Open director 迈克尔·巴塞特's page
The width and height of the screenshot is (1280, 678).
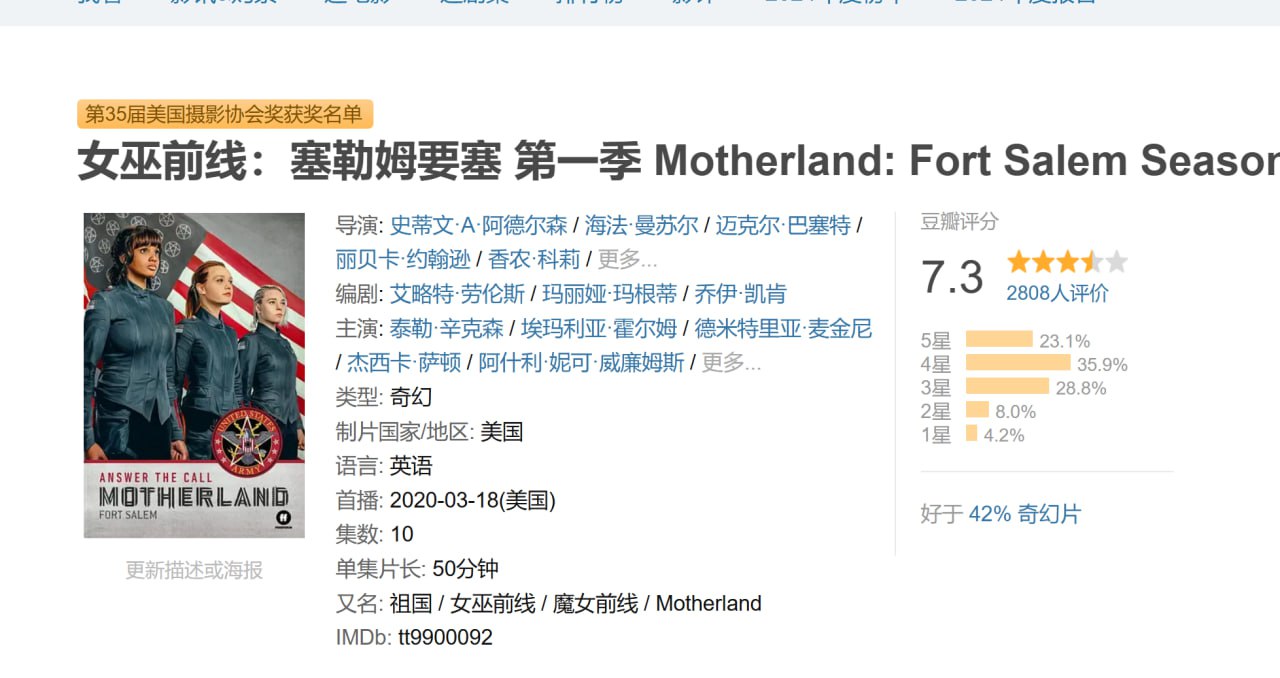[783, 225]
